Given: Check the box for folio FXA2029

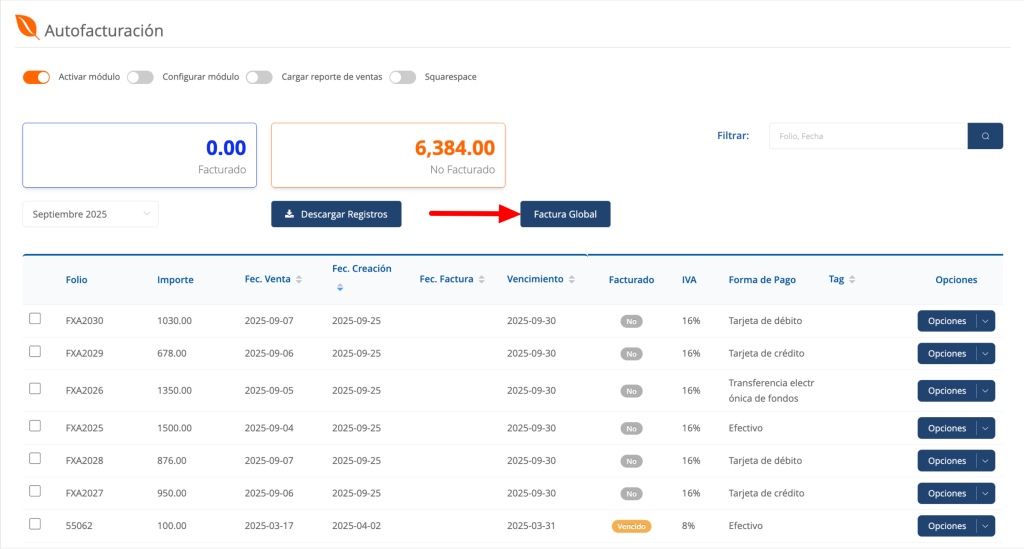Looking at the screenshot, I should click(35, 351).
